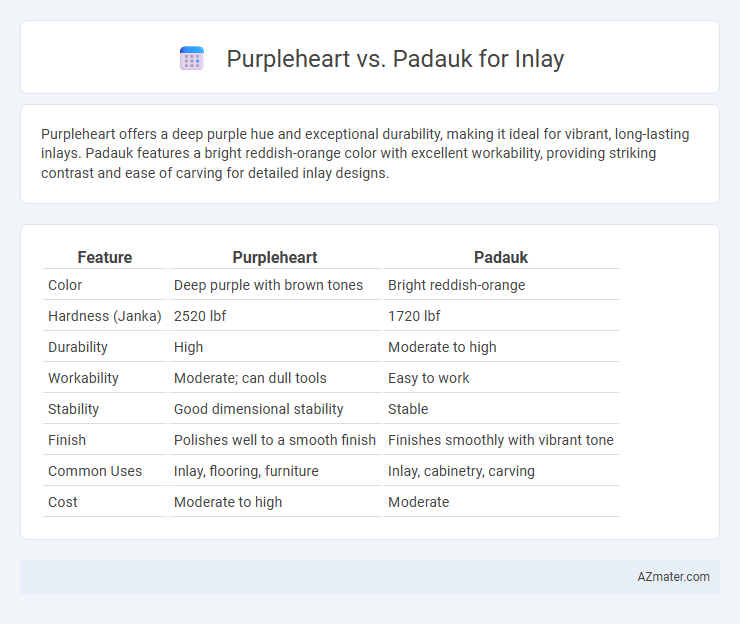The image size is (740, 624).
Task: Click 'Inlay, flooring, furniture' cell
Action: 246,471
